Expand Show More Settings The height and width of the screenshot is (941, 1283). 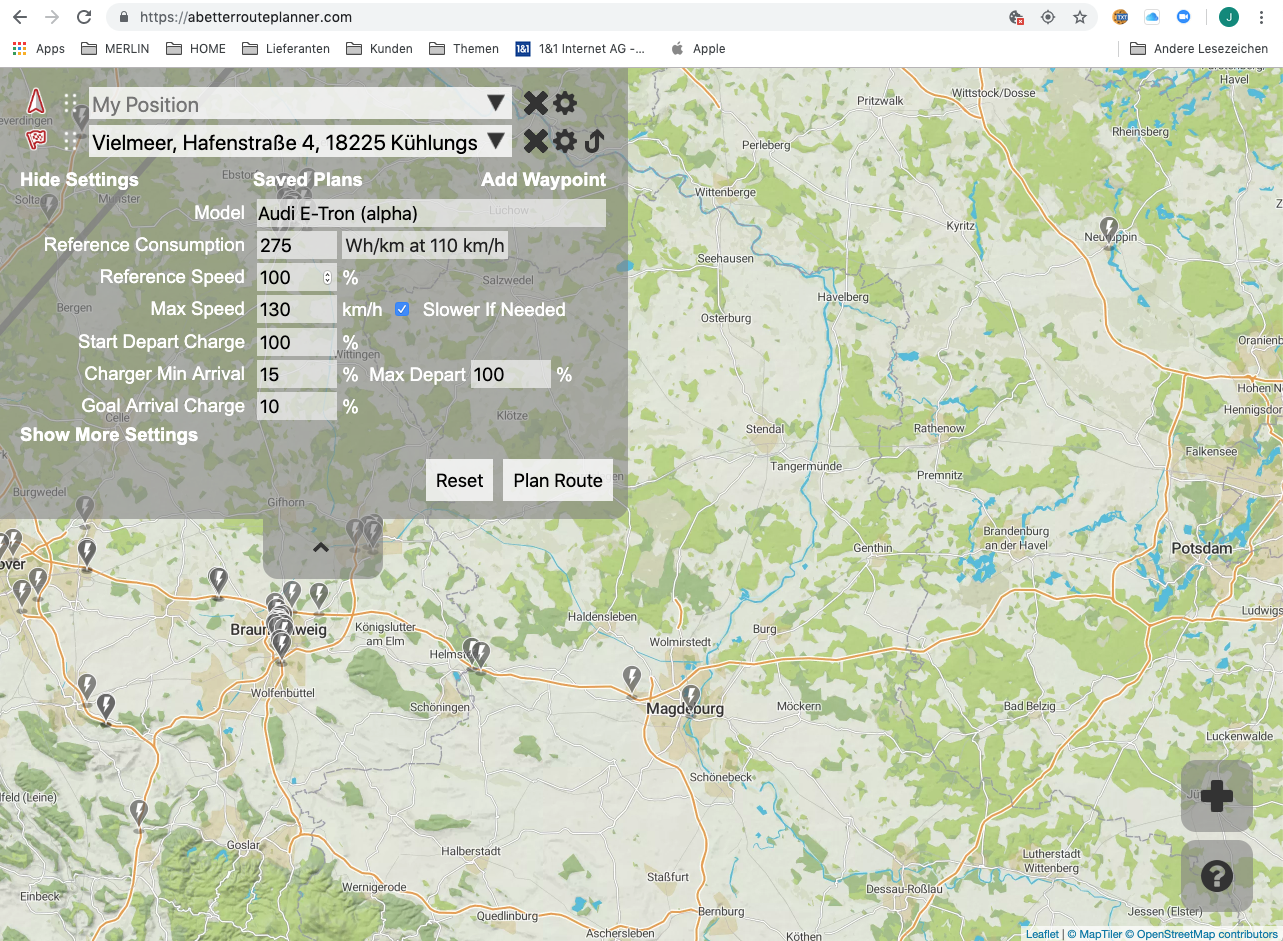coord(109,435)
